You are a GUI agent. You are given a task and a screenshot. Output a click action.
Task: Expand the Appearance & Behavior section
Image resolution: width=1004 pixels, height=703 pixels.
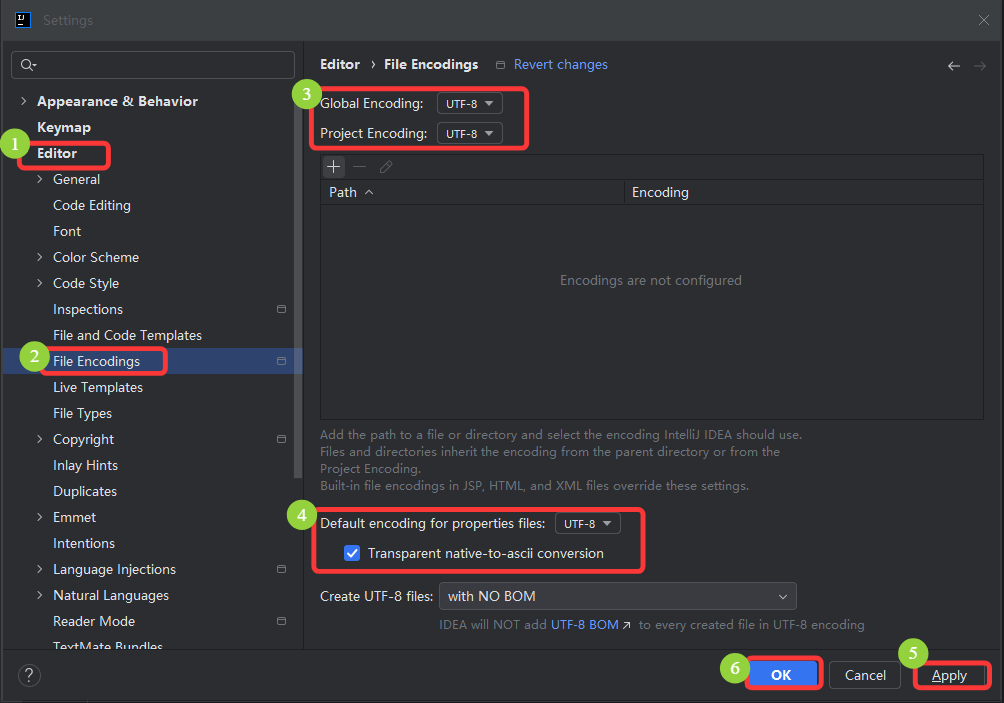pos(24,101)
